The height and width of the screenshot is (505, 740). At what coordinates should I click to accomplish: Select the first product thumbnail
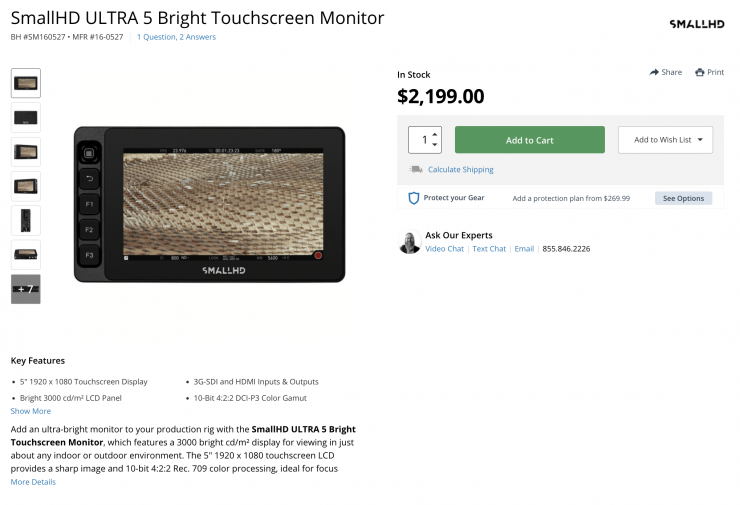tap(26, 83)
